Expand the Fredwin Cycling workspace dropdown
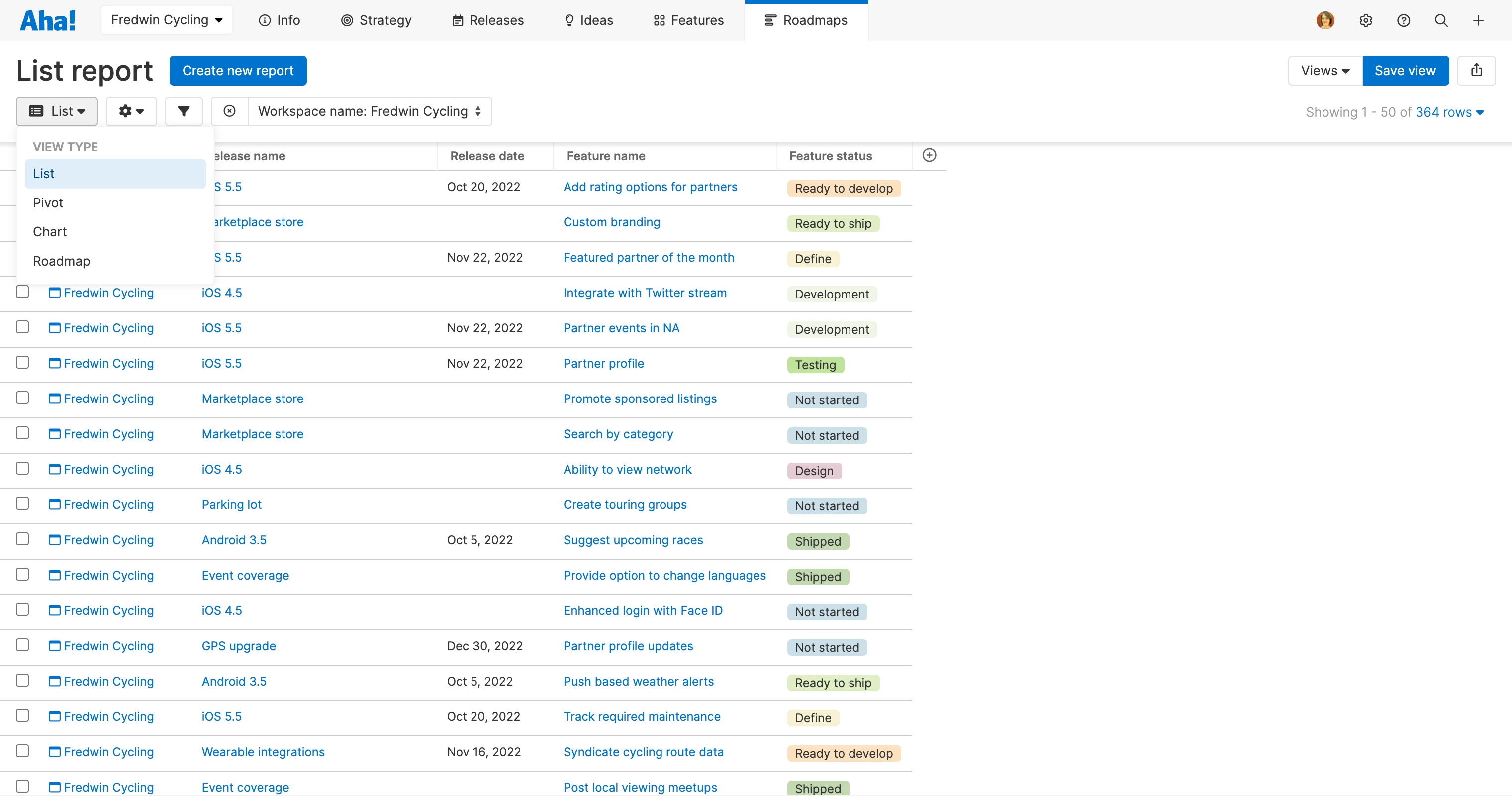1512x796 pixels. tap(167, 20)
